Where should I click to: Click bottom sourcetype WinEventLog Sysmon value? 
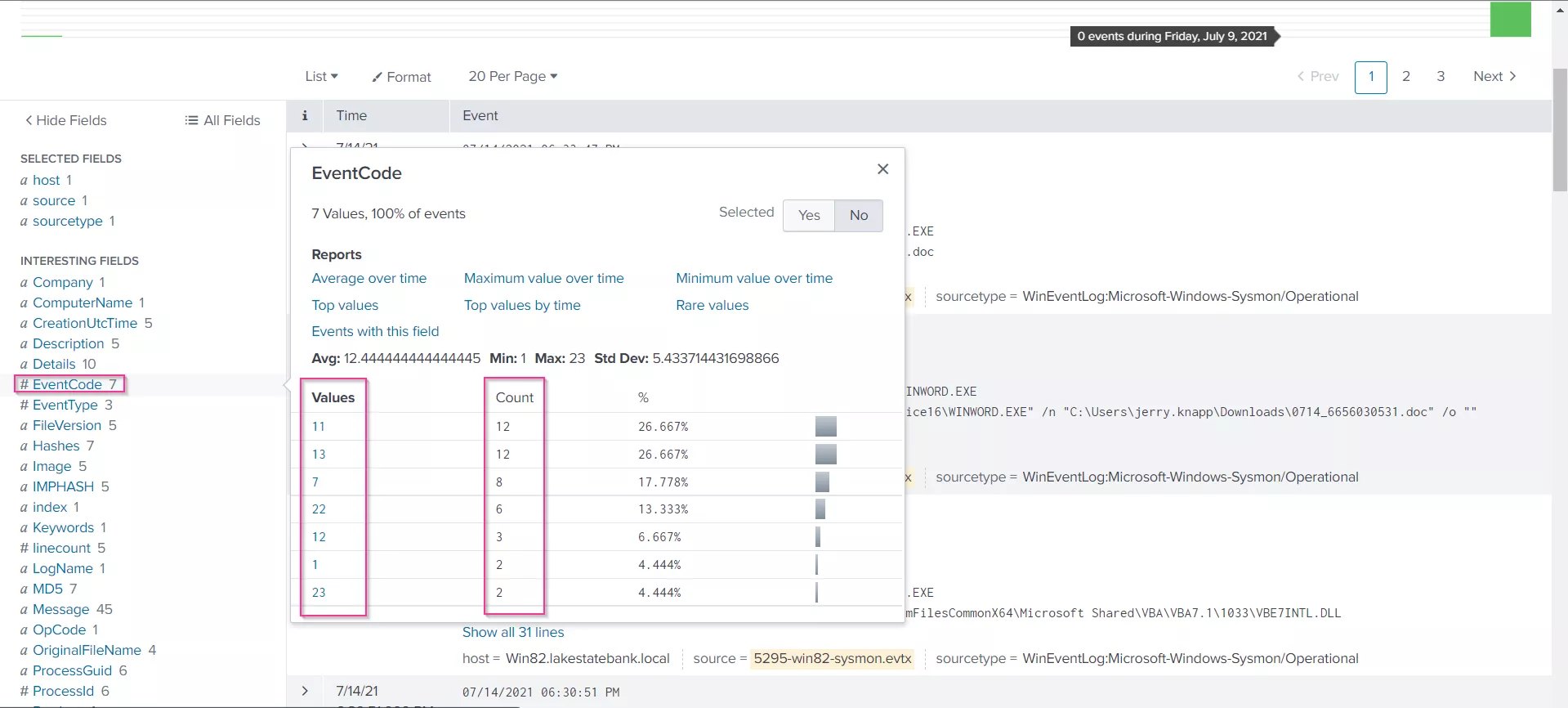point(1191,658)
